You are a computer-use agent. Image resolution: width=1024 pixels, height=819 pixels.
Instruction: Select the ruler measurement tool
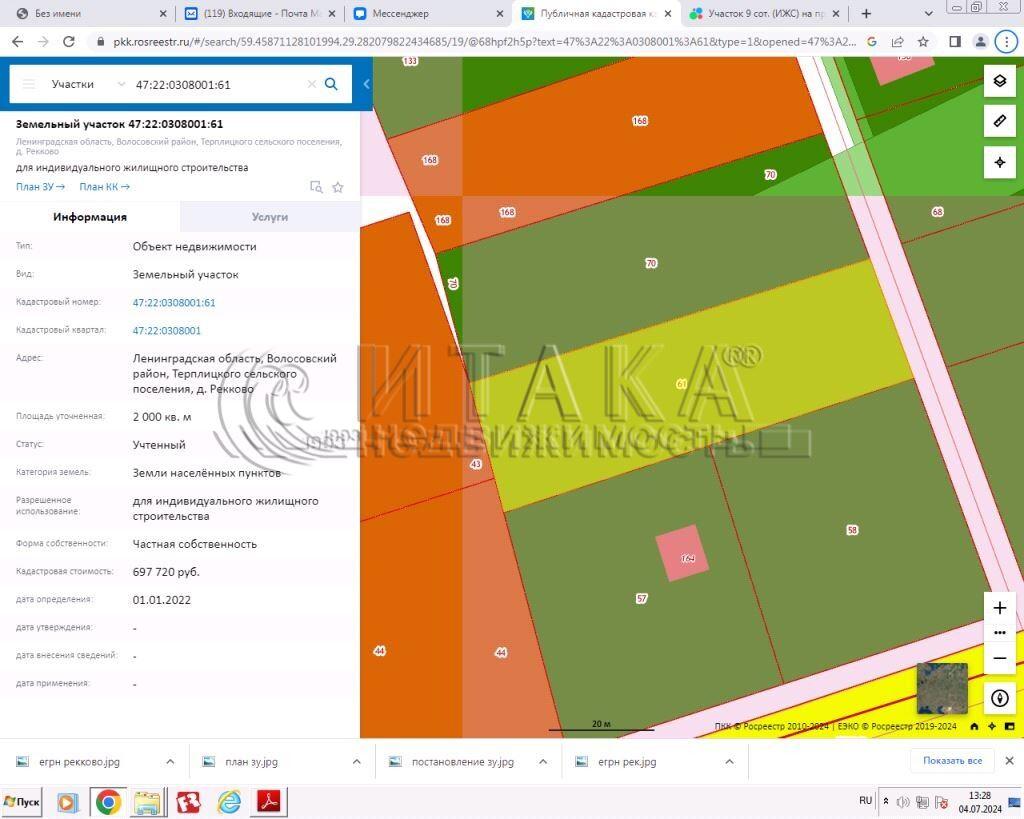pyautogui.click(x=999, y=121)
